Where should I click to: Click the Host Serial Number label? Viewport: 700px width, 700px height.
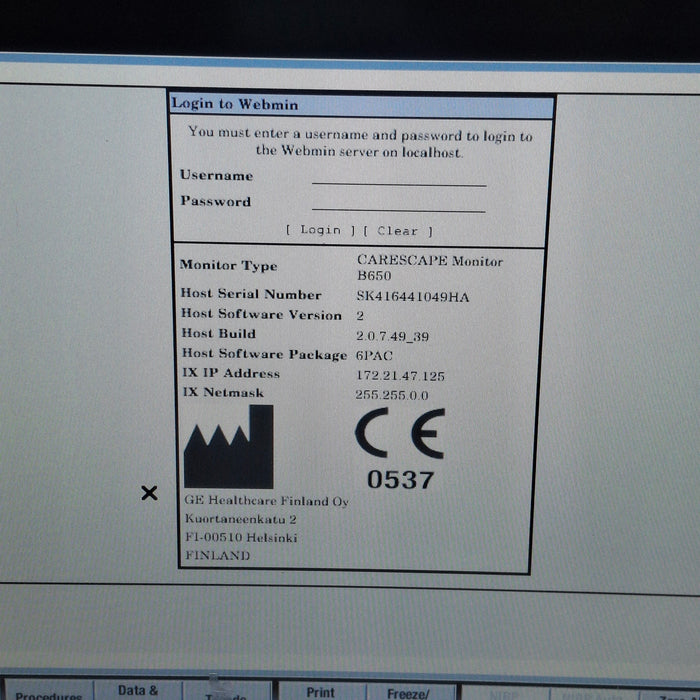pos(251,294)
